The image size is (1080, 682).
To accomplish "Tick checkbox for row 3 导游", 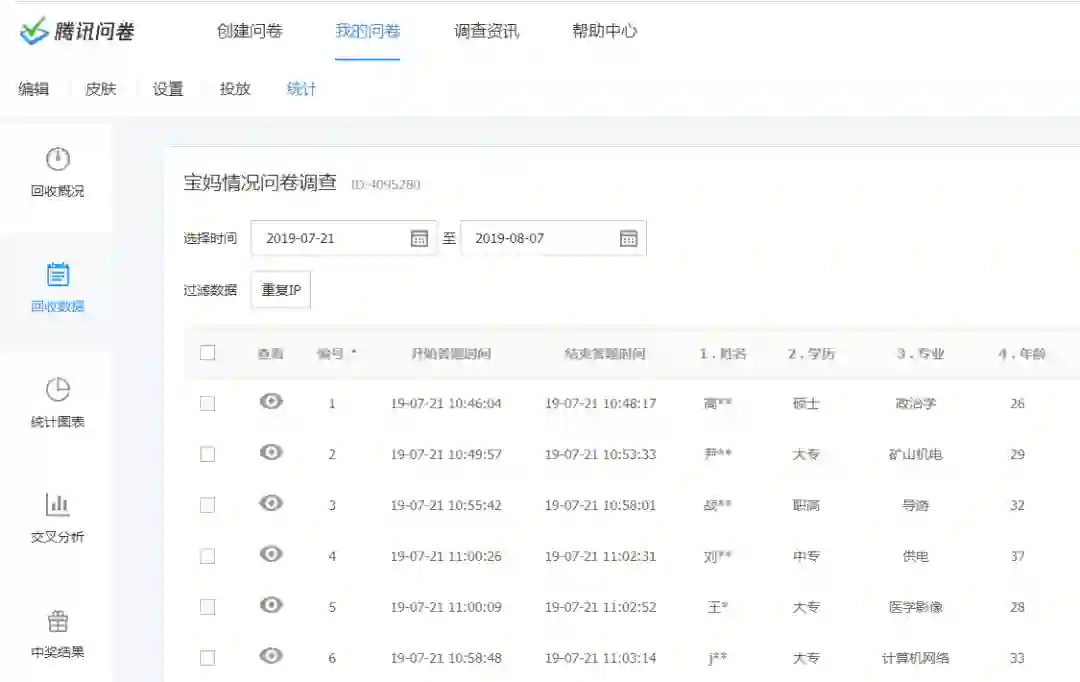I will tap(207, 506).
